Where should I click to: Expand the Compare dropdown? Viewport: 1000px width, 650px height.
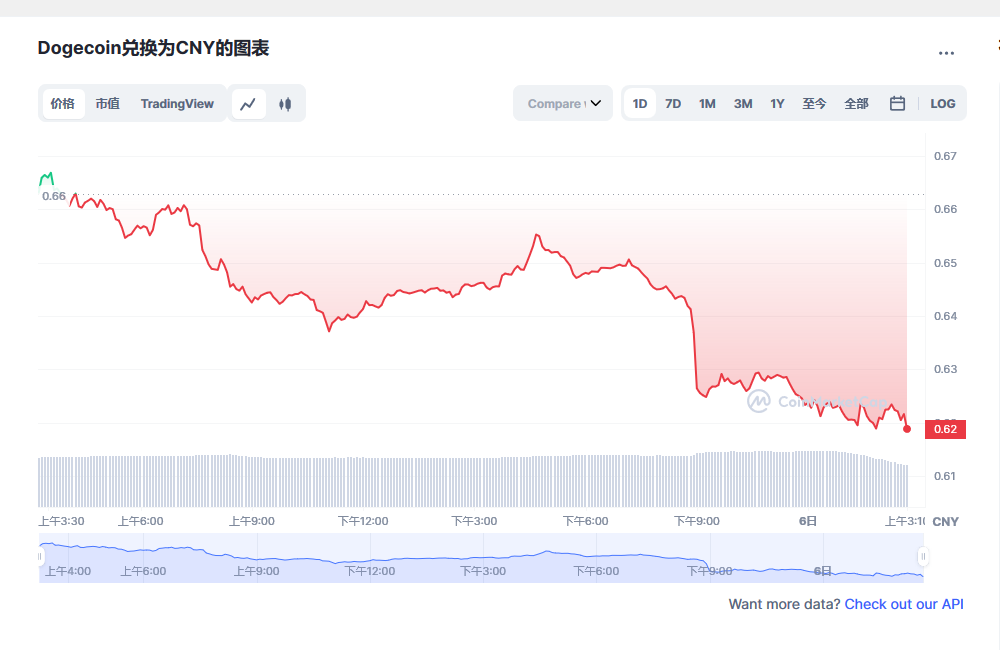563,103
